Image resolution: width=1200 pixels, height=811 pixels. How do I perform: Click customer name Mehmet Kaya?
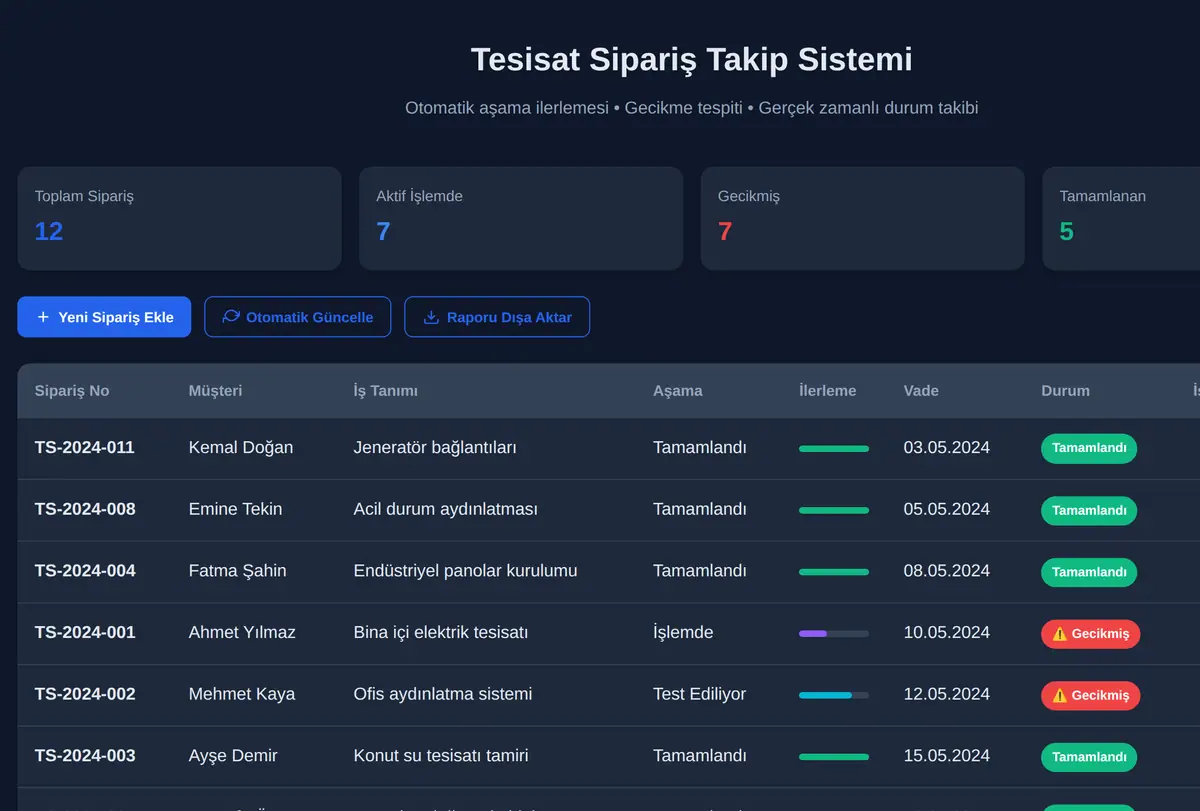242,694
